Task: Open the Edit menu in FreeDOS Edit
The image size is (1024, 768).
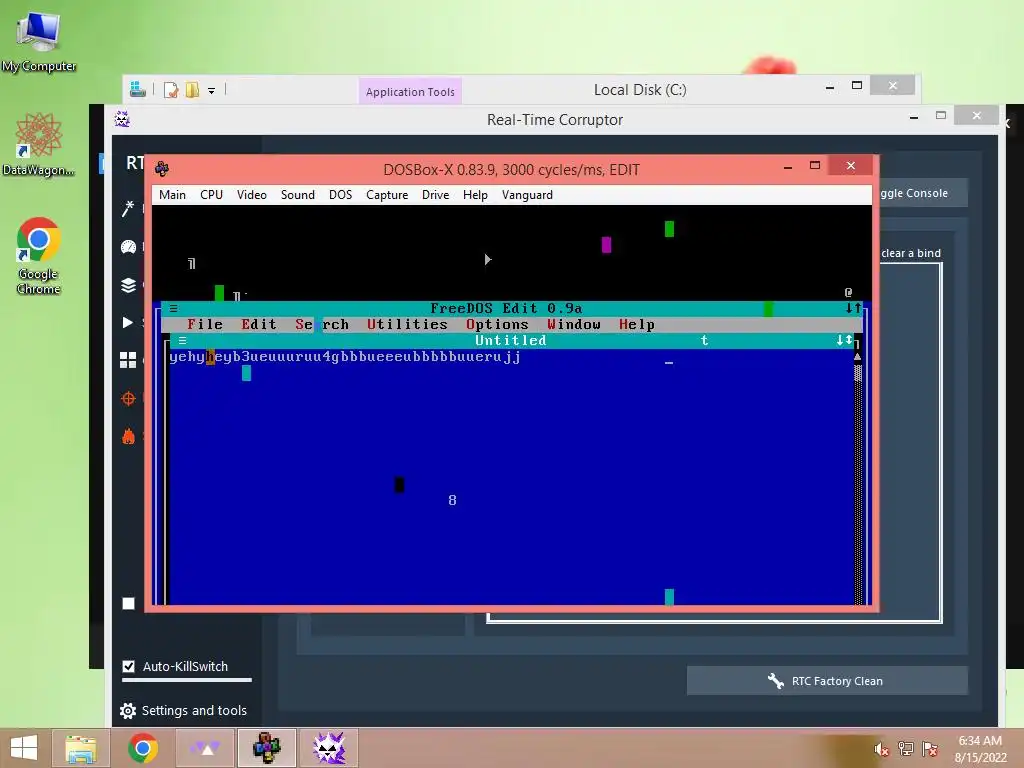Action: pos(259,325)
